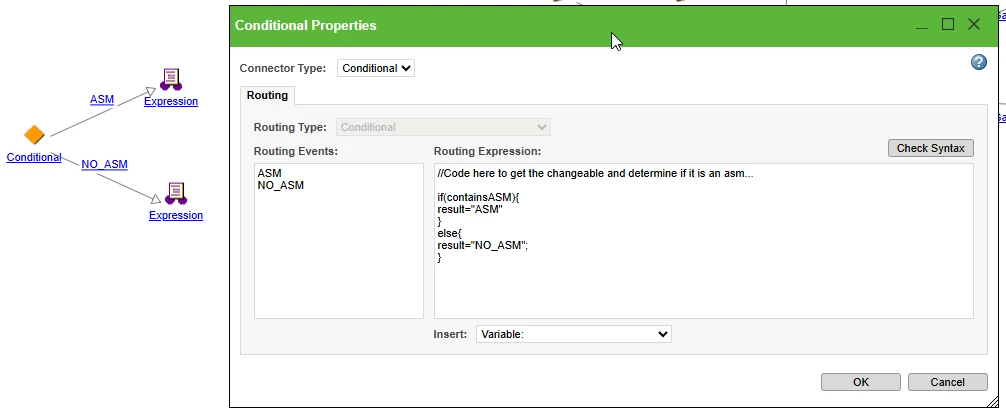Click the Conditional node label link
Image resolution: width=1006 pixels, height=414 pixels.
click(x=34, y=157)
